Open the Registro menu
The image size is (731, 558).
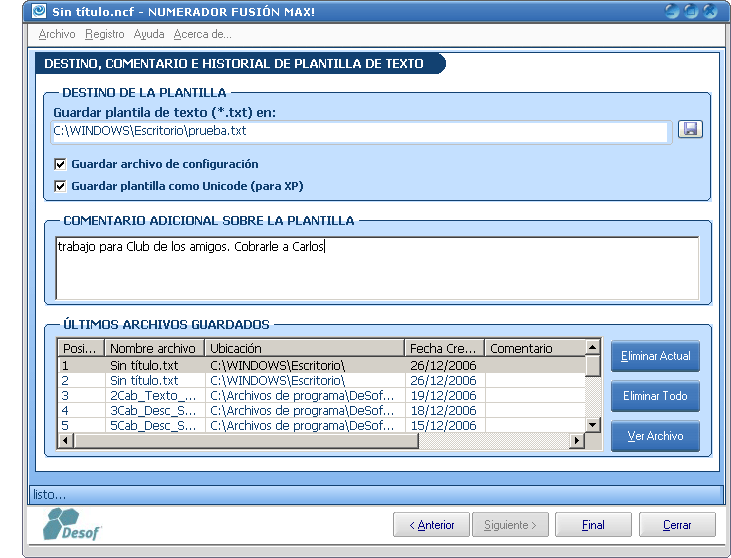click(104, 34)
